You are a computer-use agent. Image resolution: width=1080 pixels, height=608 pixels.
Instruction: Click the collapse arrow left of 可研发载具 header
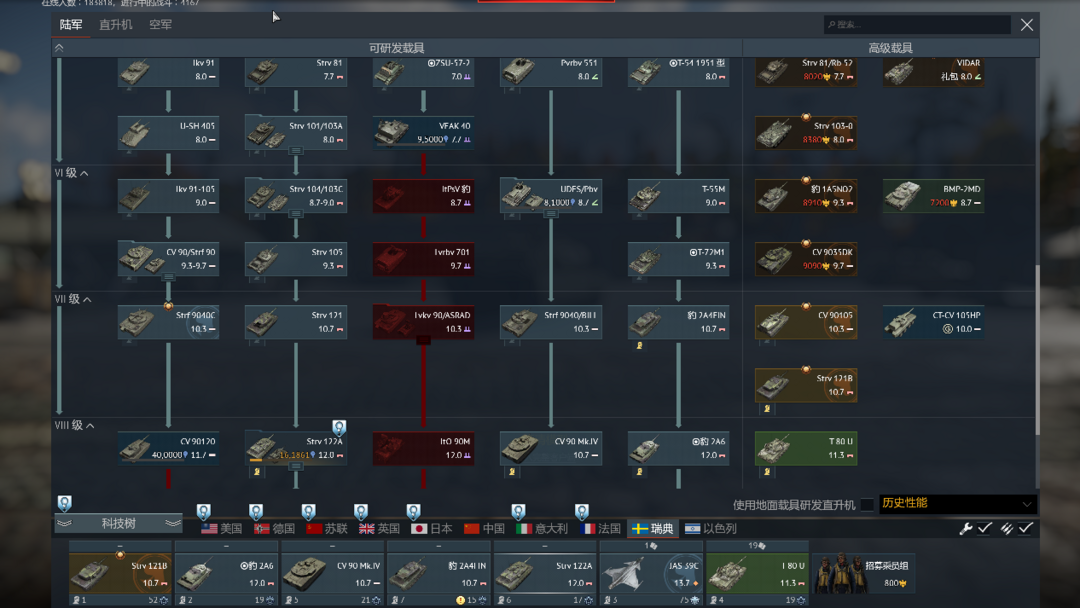click(x=59, y=48)
